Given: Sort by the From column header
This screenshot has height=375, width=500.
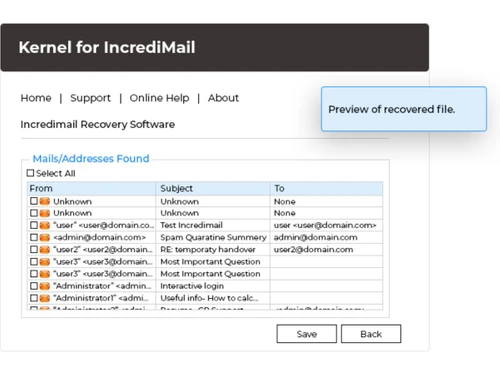Looking at the screenshot, I should pyautogui.click(x=91, y=189).
